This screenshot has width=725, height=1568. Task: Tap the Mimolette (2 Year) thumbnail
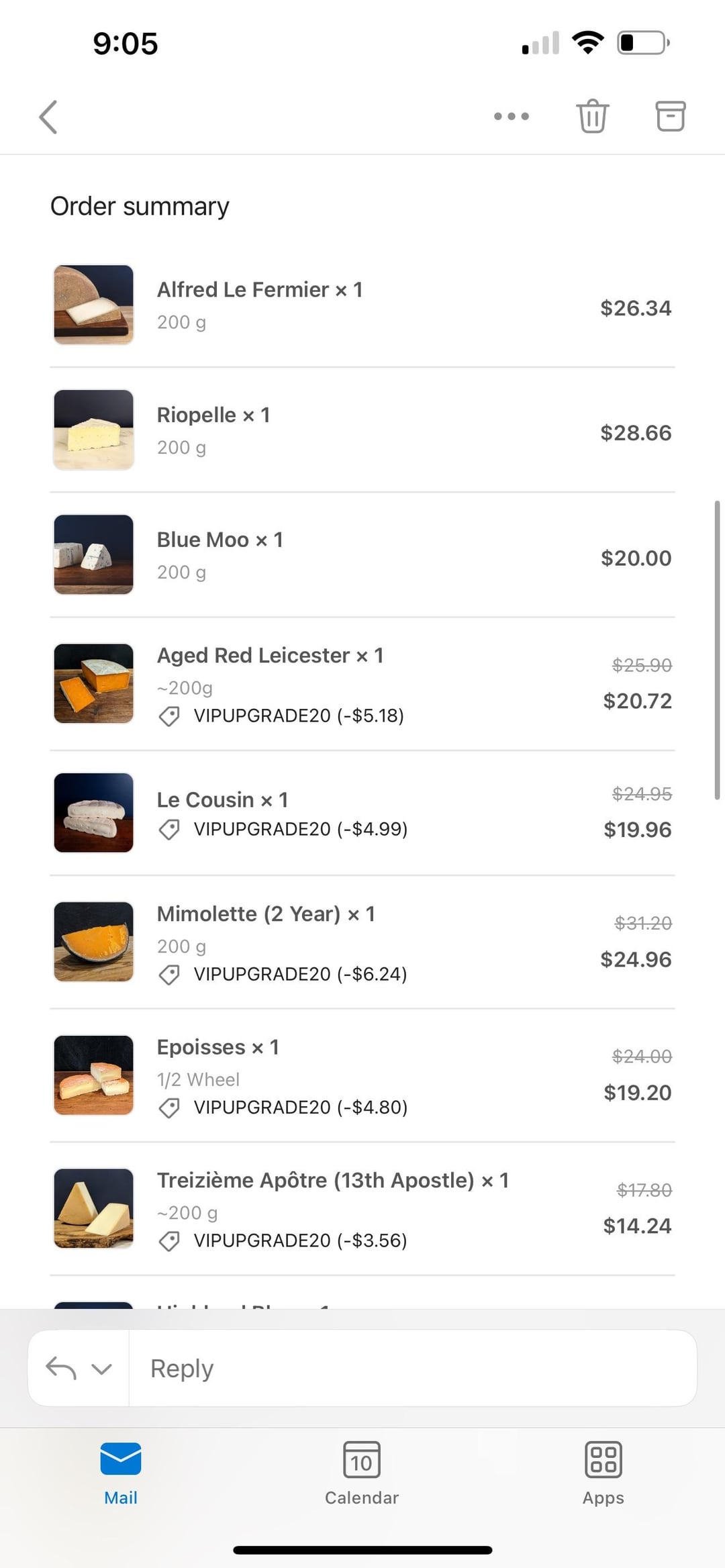click(x=93, y=942)
